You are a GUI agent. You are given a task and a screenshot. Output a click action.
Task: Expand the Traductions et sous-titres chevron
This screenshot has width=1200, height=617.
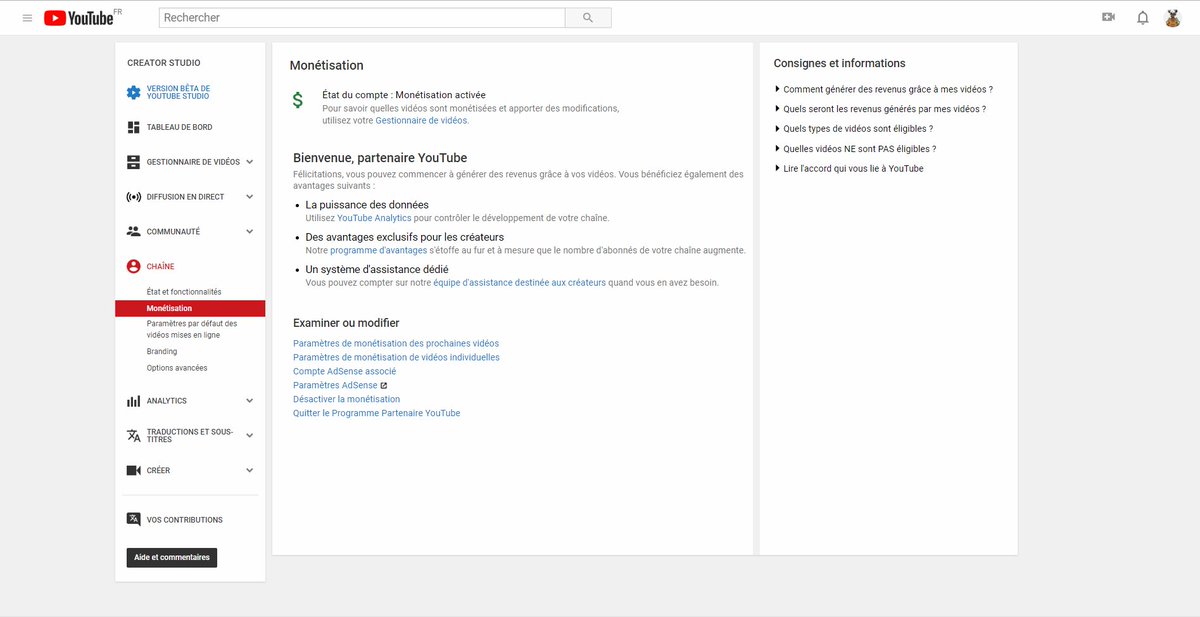(250, 436)
